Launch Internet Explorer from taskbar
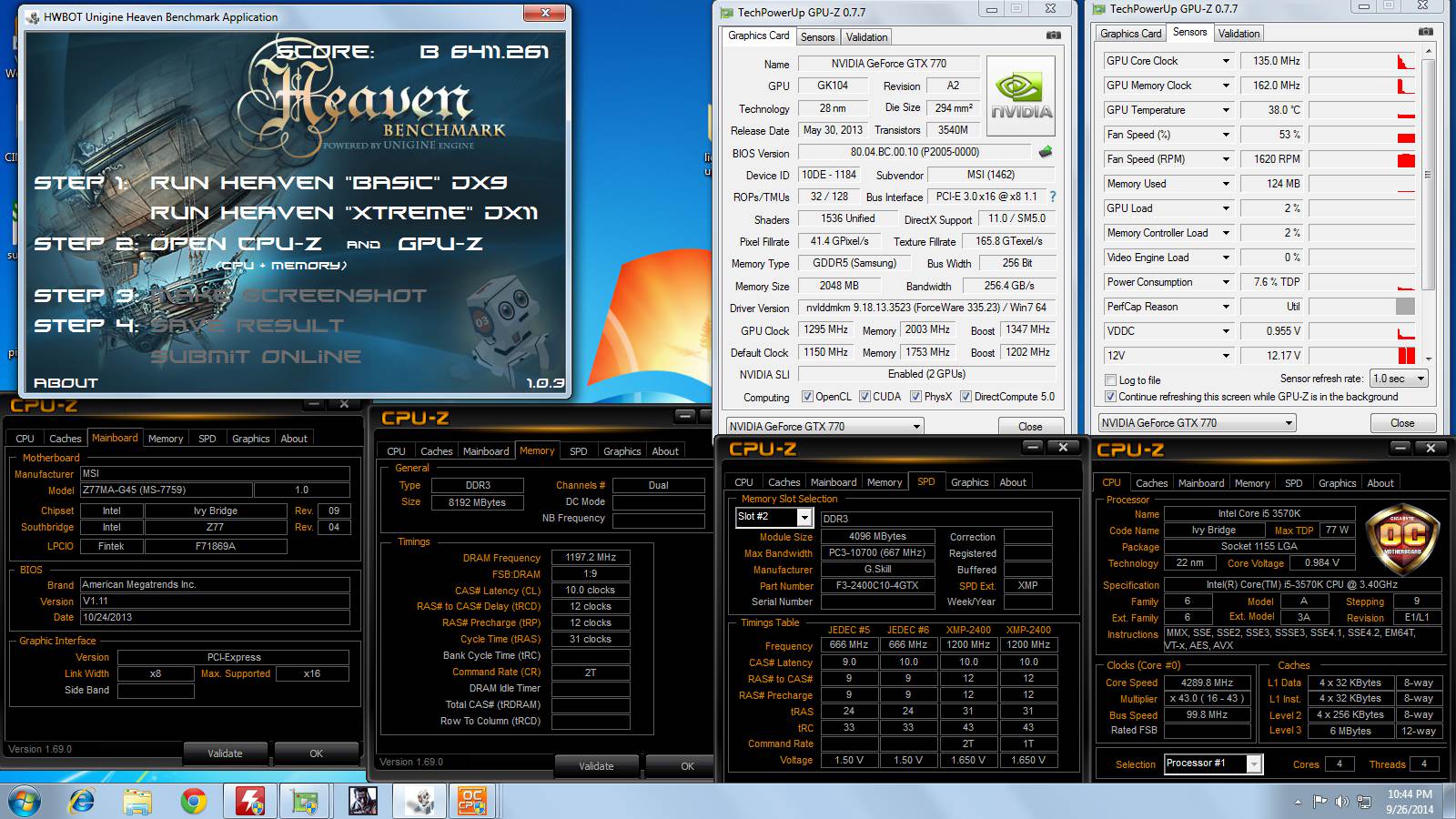 [x=82, y=801]
